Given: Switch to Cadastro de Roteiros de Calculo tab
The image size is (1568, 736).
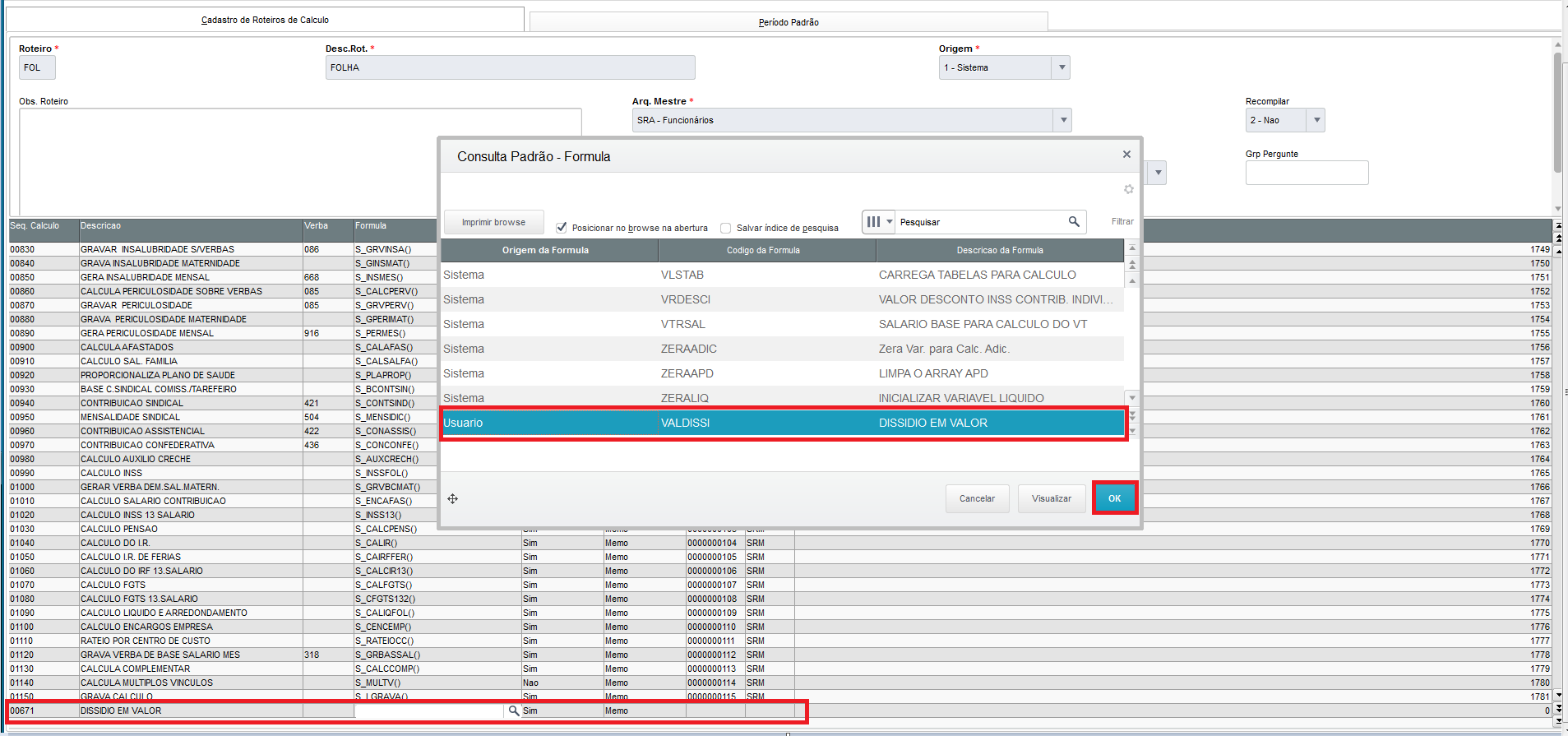Looking at the screenshot, I should pyautogui.click(x=265, y=20).
